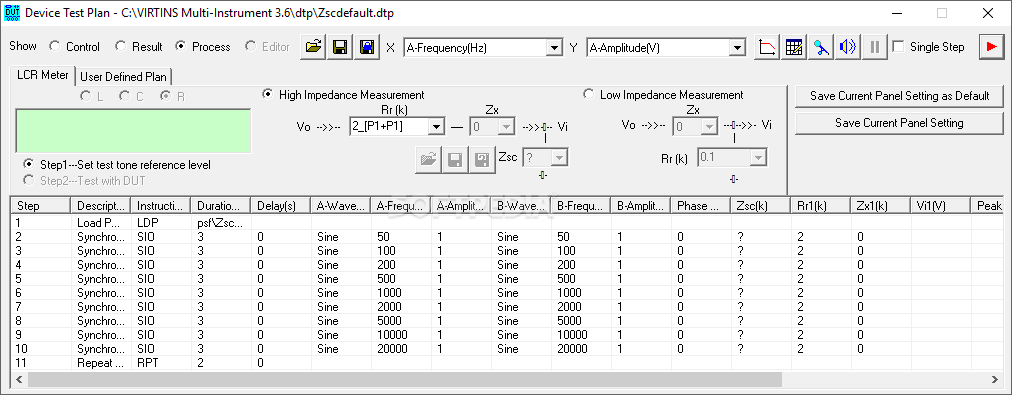Toggle the speaker sound icon
This screenshot has height=395, width=1012.
pos(848,47)
